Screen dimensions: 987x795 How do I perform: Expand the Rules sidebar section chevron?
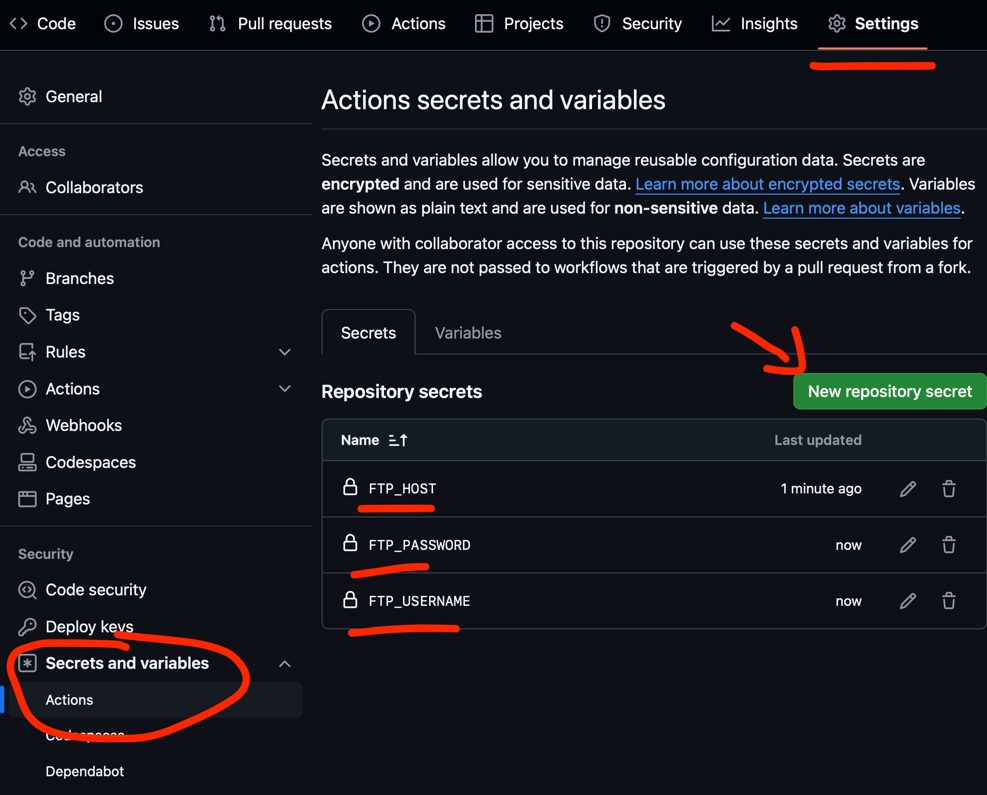pos(284,352)
